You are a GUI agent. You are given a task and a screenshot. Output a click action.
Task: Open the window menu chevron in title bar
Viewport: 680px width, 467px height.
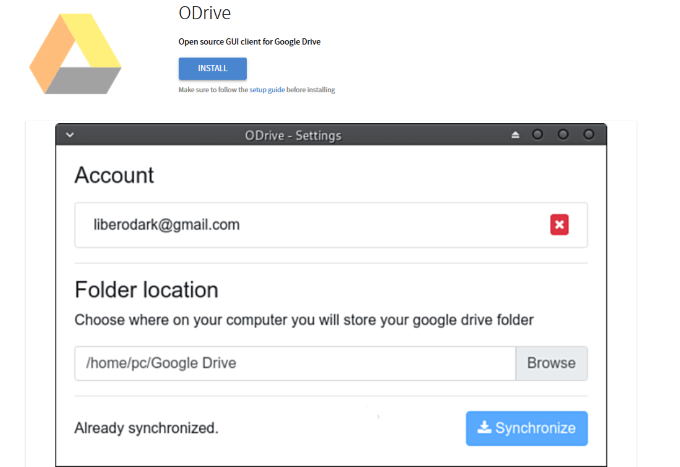click(70, 135)
